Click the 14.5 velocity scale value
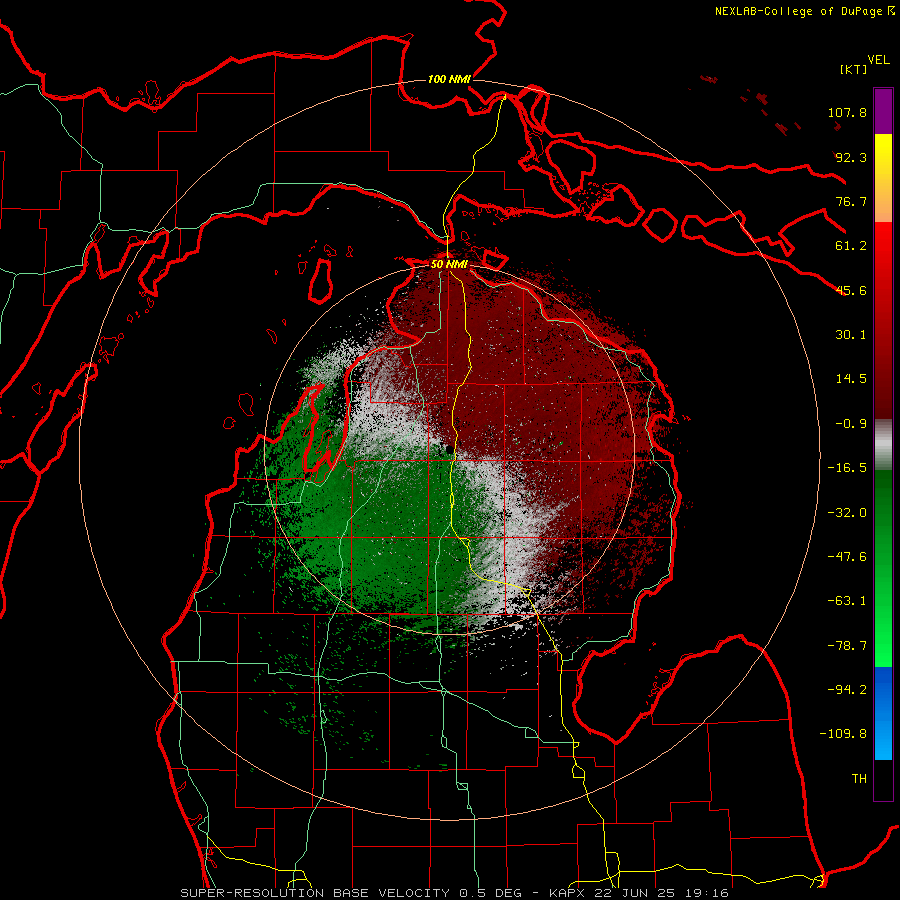 click(851, 379)
